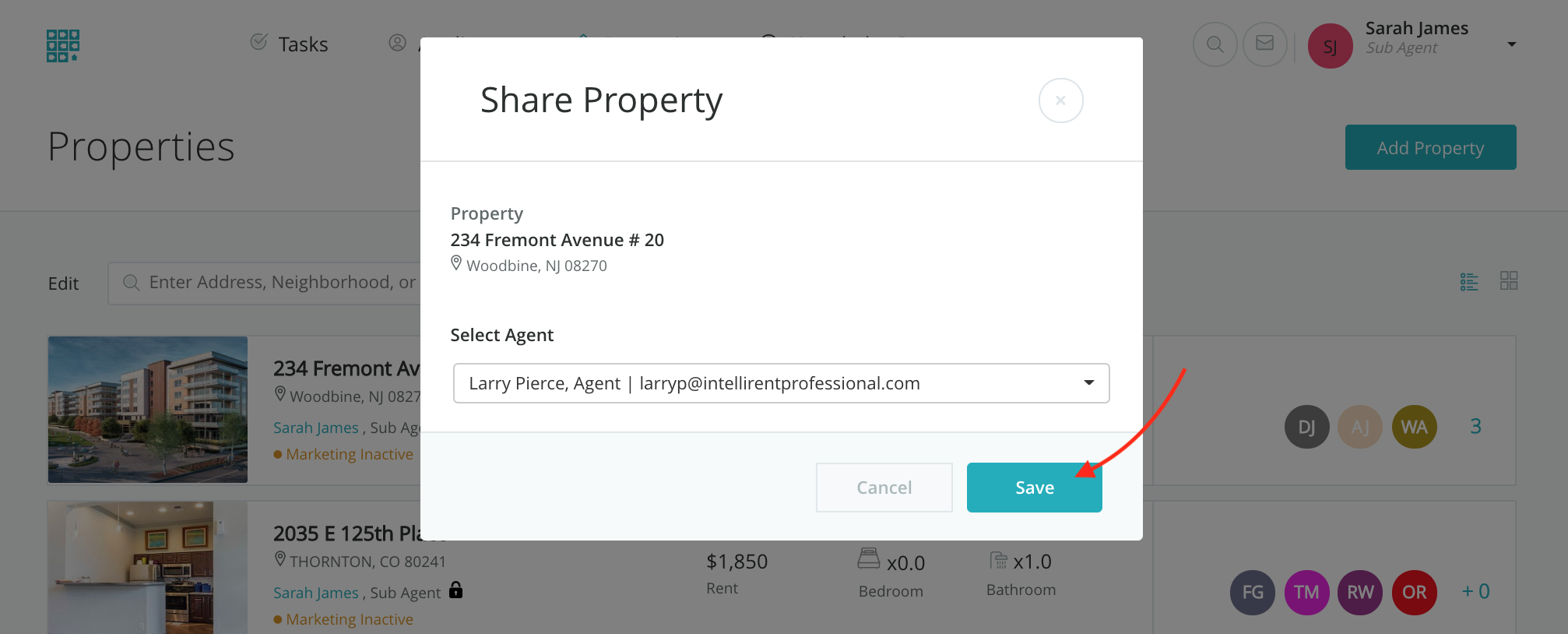Close the Share Property dialog
Viewport: 1568px width, 634px height.
tap(1060, 100)
